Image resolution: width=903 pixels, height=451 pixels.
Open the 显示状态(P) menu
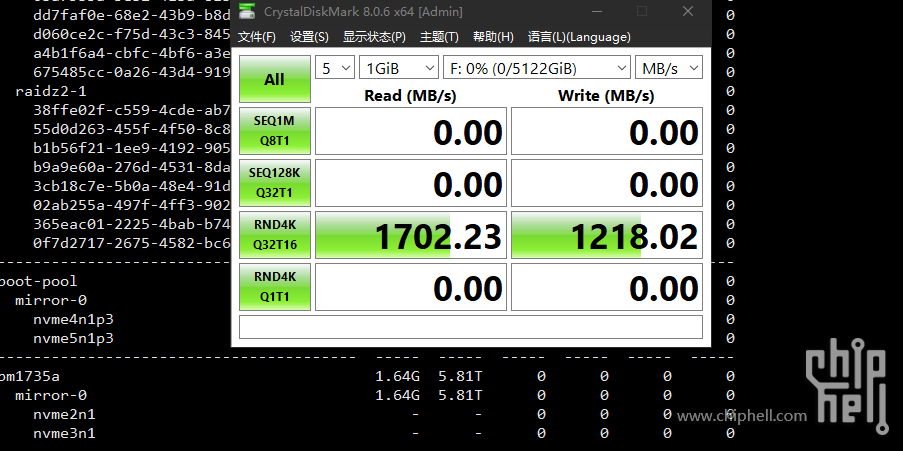click(x=374, y=37)
